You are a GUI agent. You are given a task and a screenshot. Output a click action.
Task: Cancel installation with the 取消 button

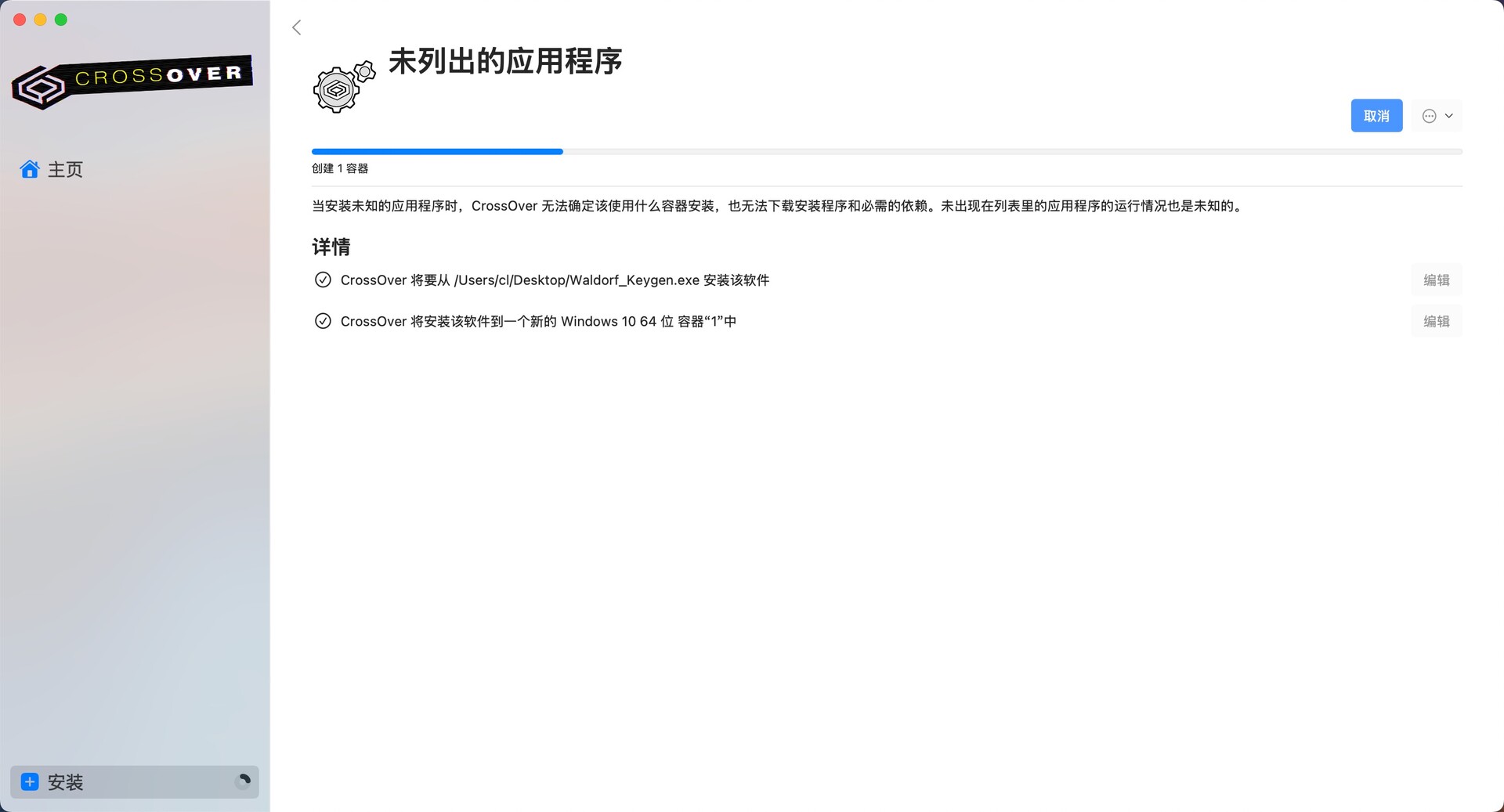(1376, 116)
